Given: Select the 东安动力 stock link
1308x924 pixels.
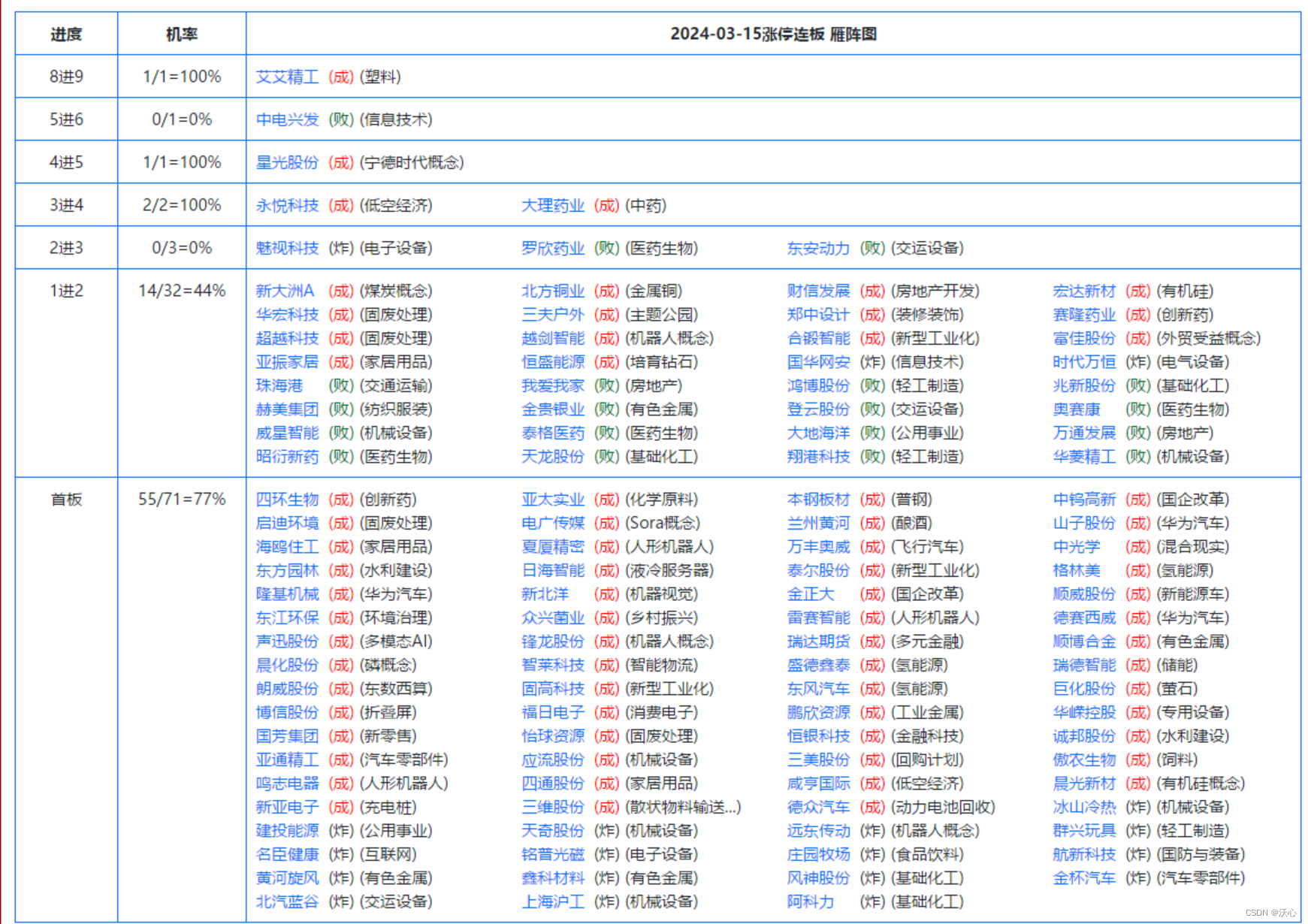Looking at the screenshot, I should click(x=818, y=248).
